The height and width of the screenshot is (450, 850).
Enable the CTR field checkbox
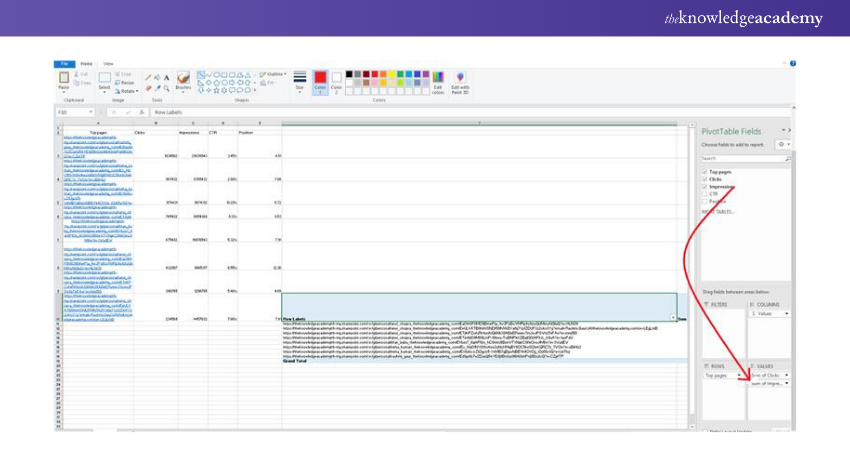[x=704, y=195]
